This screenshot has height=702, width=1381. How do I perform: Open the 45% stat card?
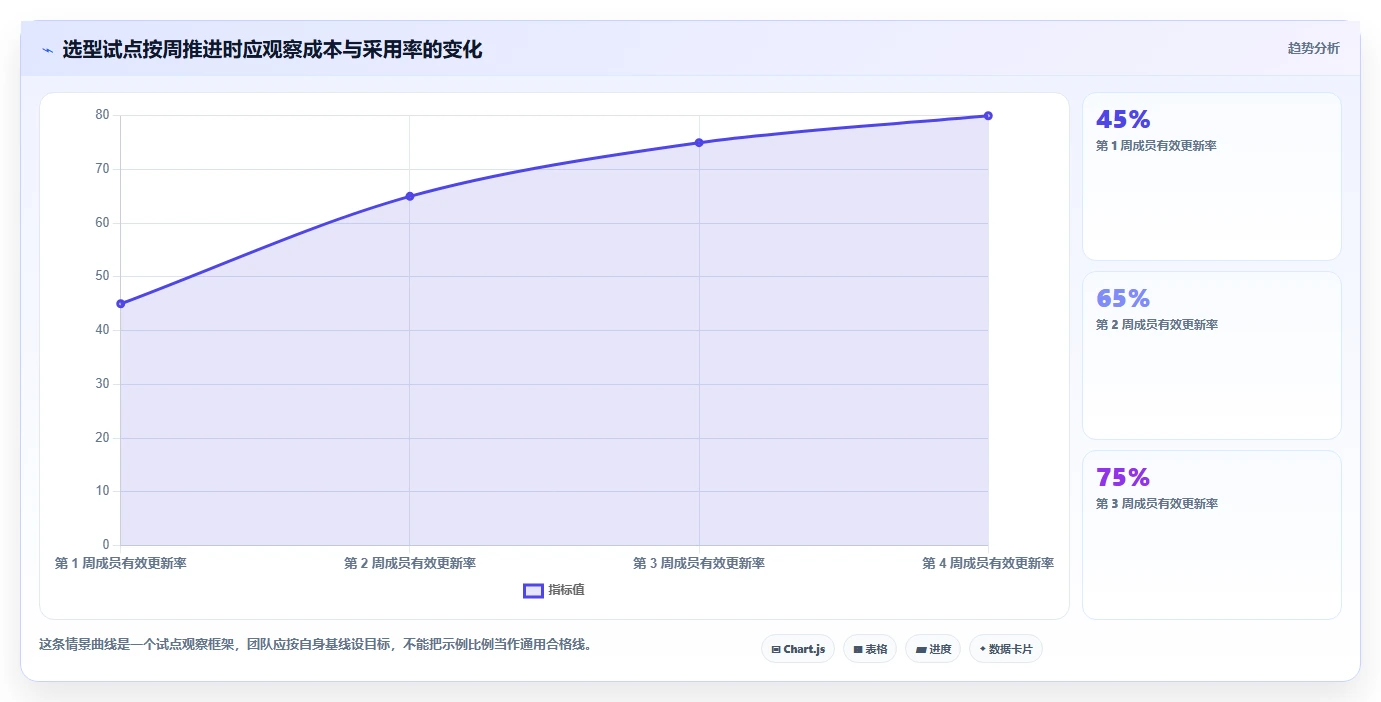click(1212, 177)
